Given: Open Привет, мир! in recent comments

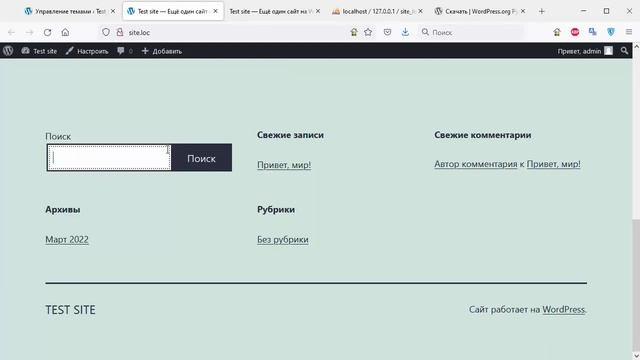Looking at the screenshot, I should pyautogui.click(x=553, y=164).
